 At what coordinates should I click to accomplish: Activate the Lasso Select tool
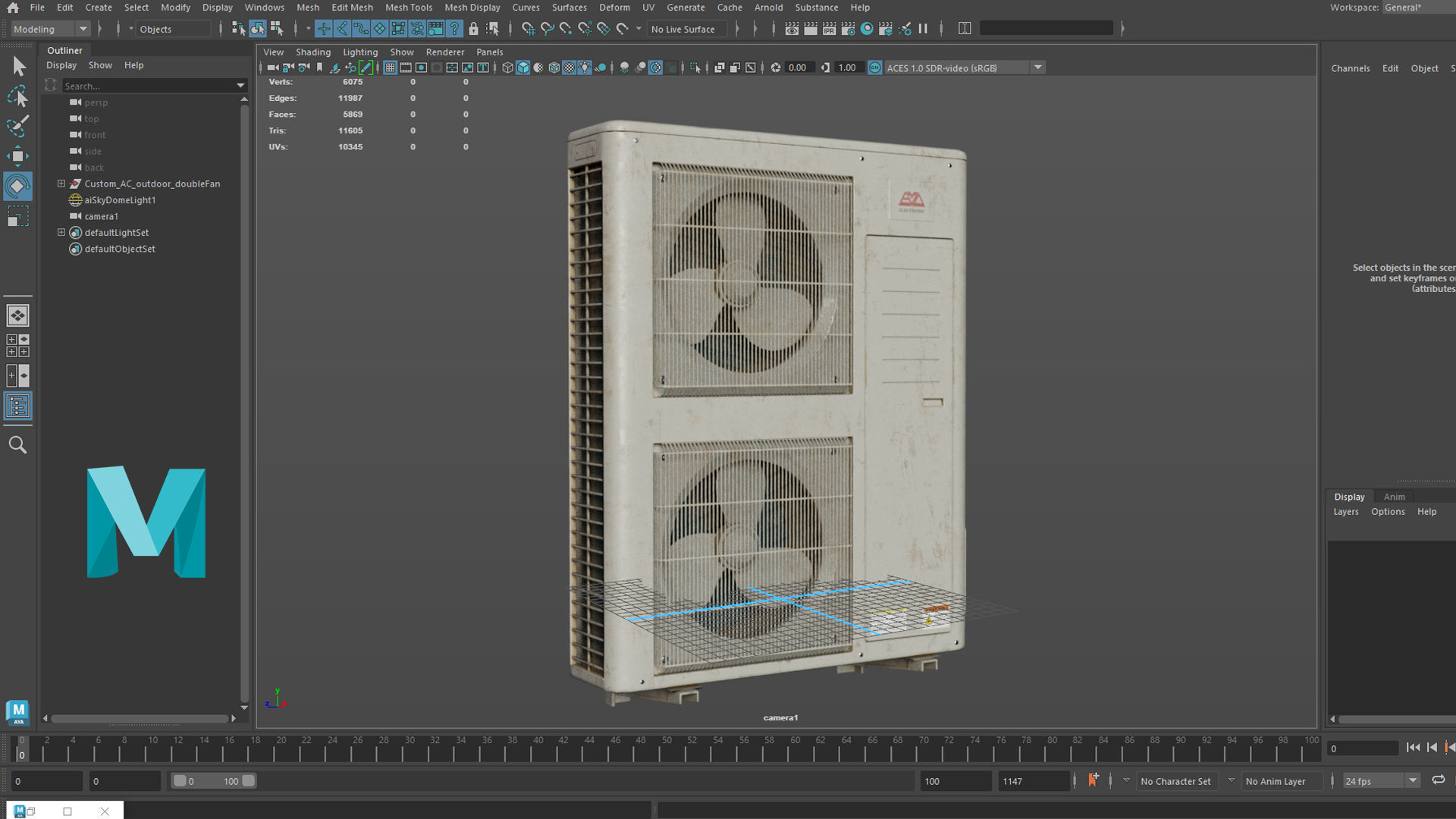17,96
